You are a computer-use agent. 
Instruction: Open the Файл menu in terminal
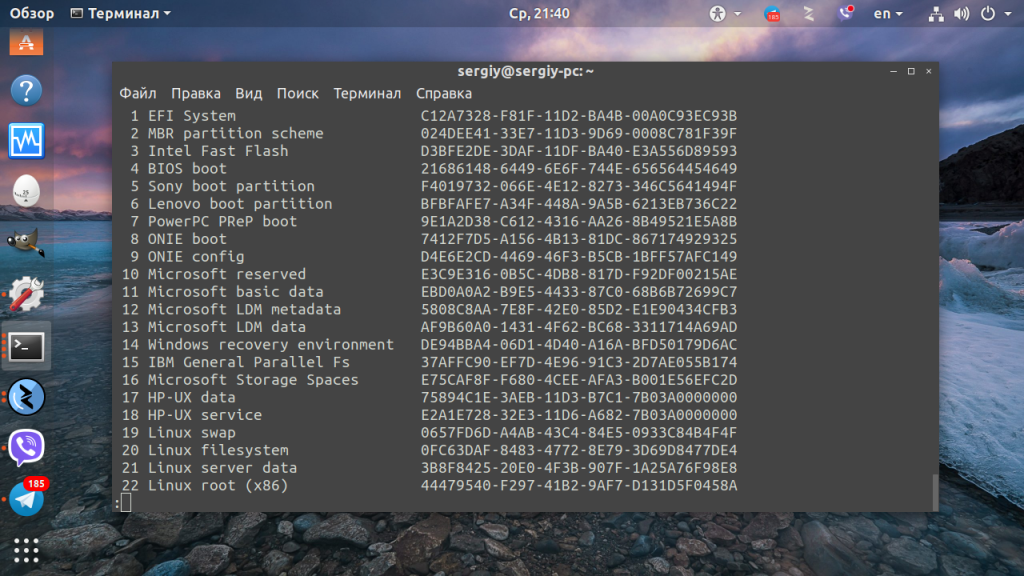tap(137, 93)
